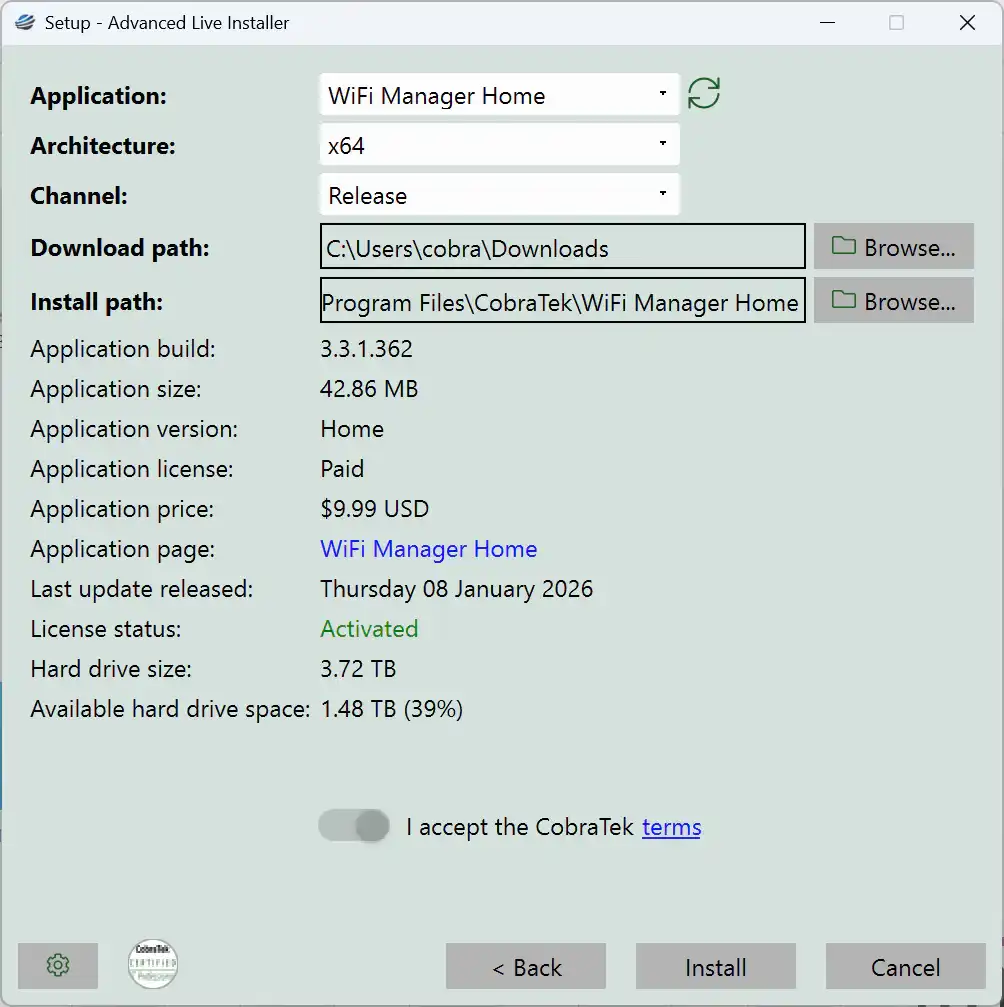
Task: Browse for a new Install path folder
Action: point(893,301)
